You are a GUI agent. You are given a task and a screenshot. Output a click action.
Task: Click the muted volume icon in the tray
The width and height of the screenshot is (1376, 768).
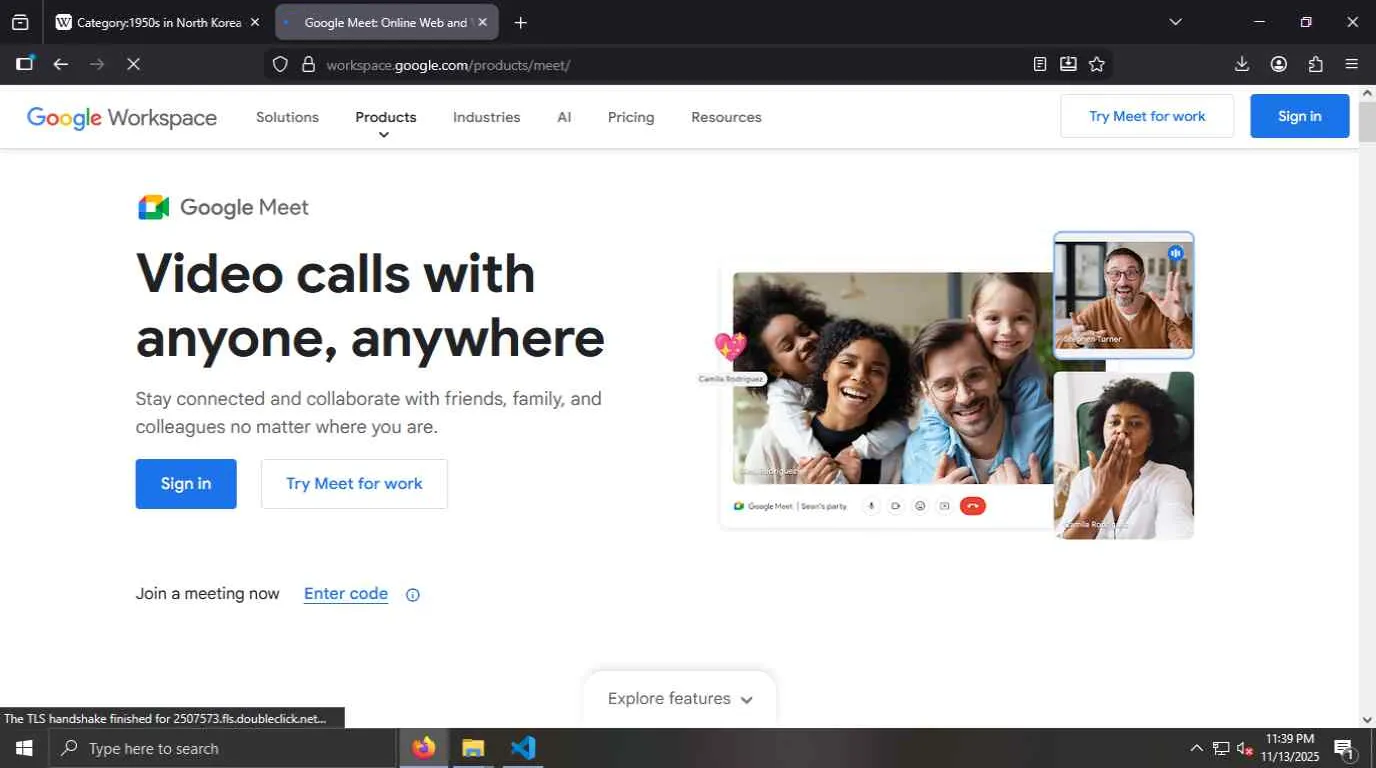pyautogui.click(x=1245, y=748)
